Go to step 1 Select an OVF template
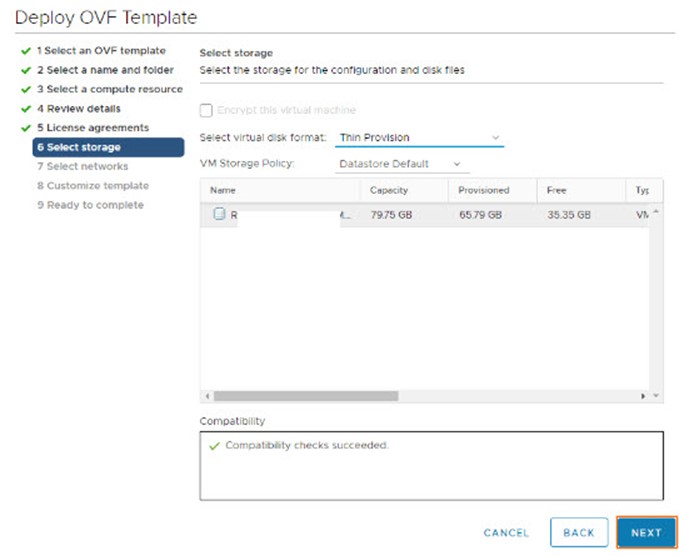 (x=101, y=51)
